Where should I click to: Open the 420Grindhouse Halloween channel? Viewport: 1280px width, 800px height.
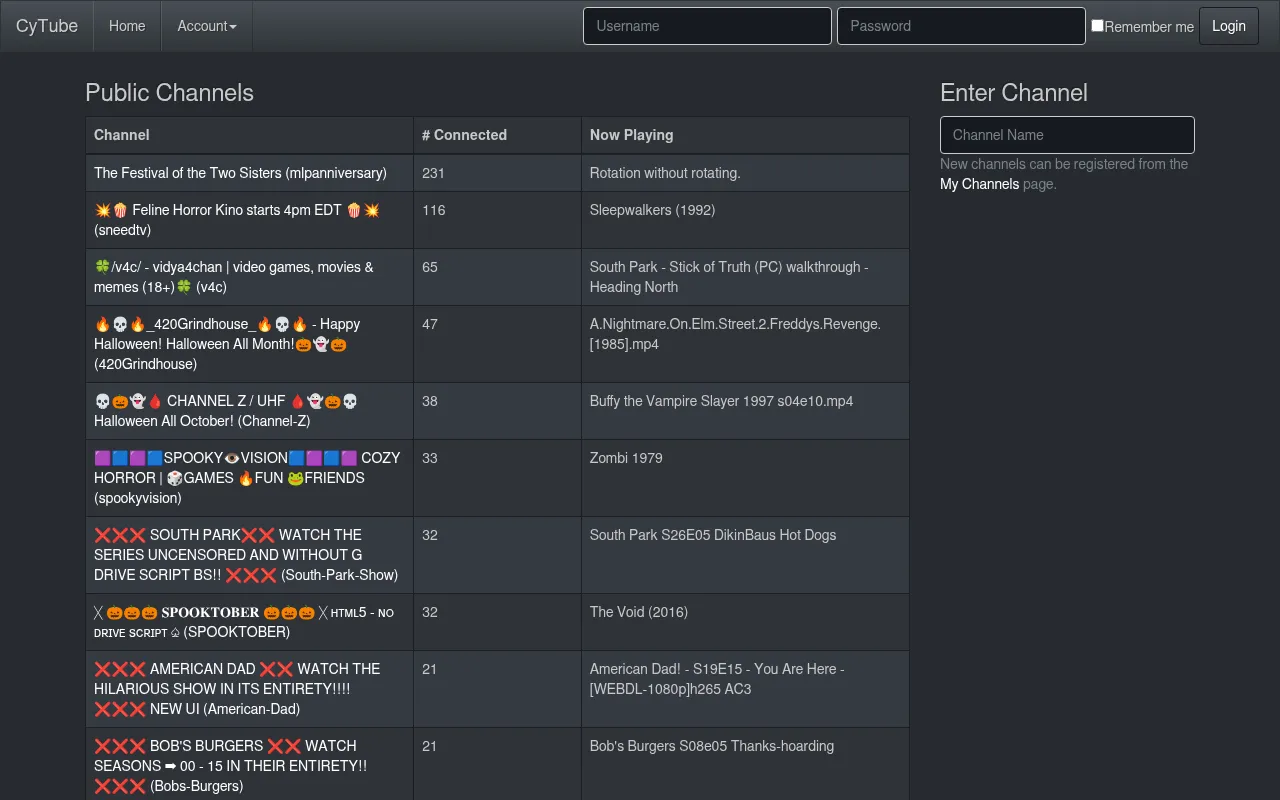(228, 344)
